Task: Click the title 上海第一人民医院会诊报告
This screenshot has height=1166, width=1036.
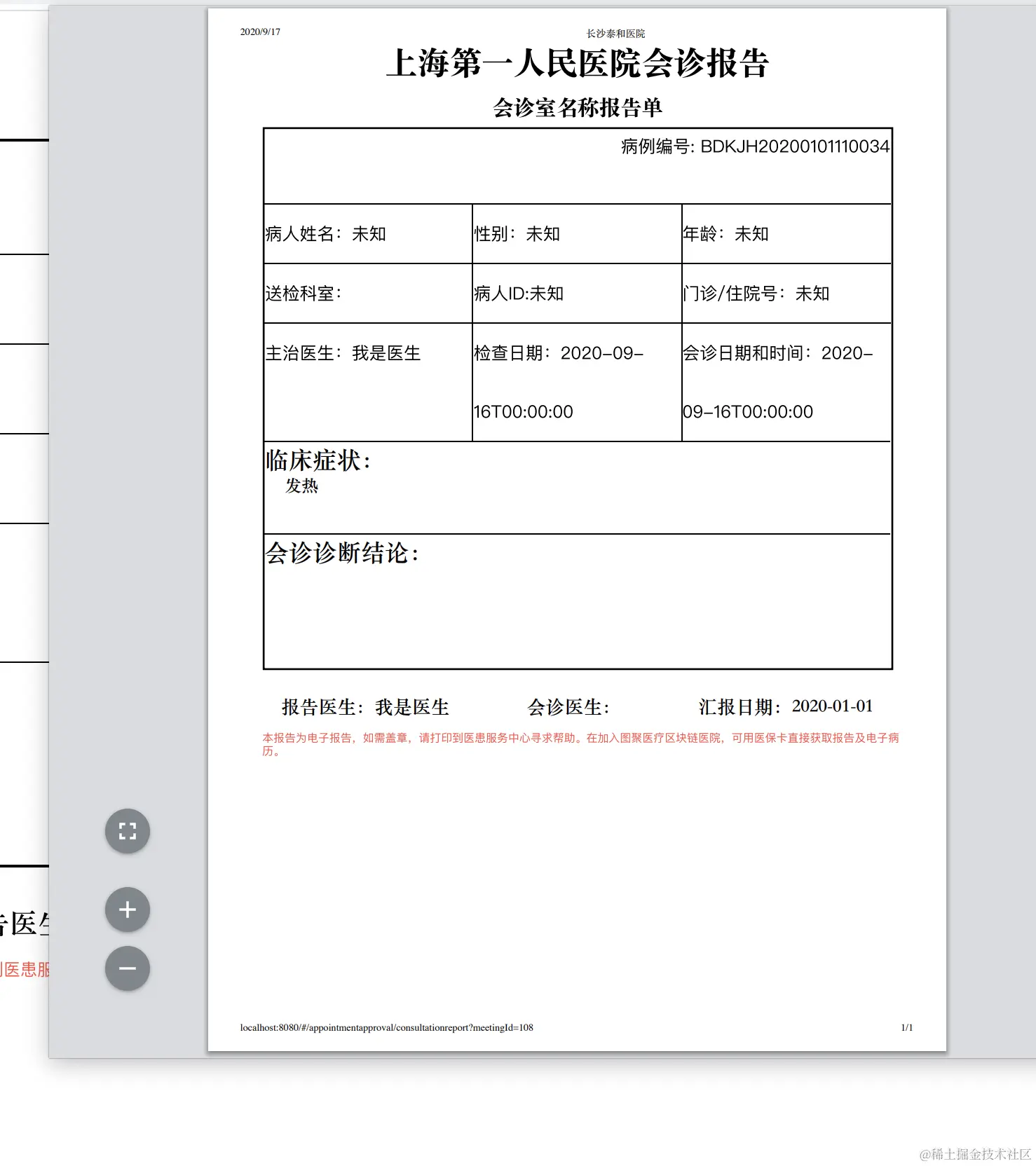Action: click(578, 63)
